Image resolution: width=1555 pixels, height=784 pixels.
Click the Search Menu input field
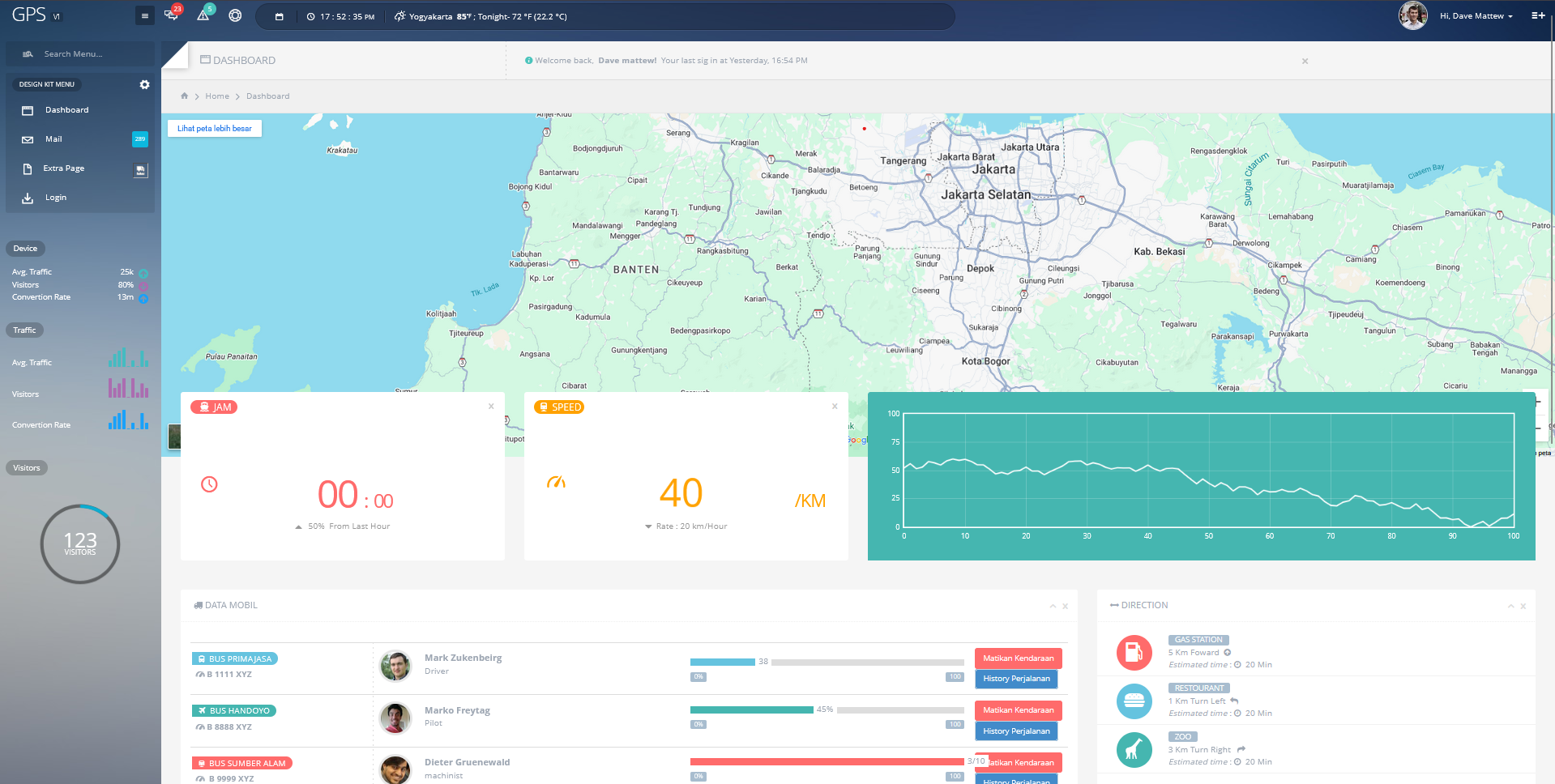point(81,54)
